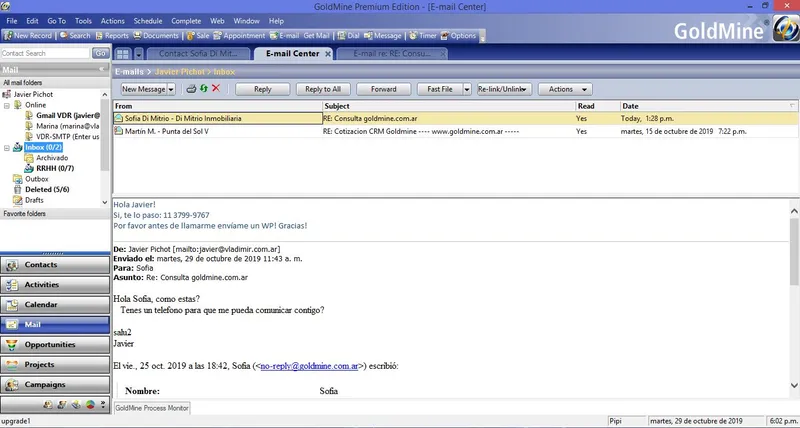Open Options from the main toolbar
Image resolution: width=800 pixels, height=428 pixels.
point(458,36)
